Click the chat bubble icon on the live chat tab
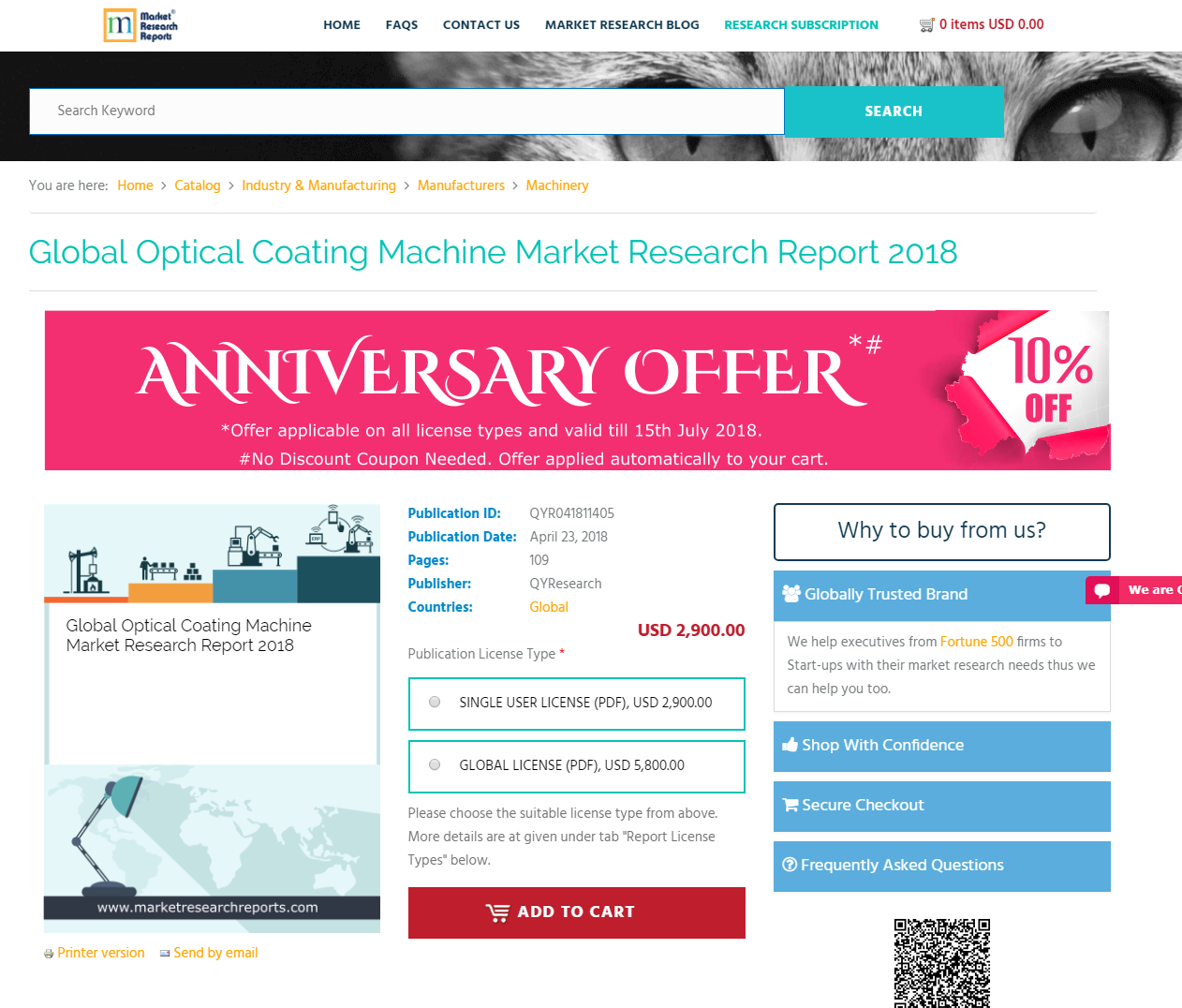This screenshot has height=1008, width=1182. coord(1102,590)
